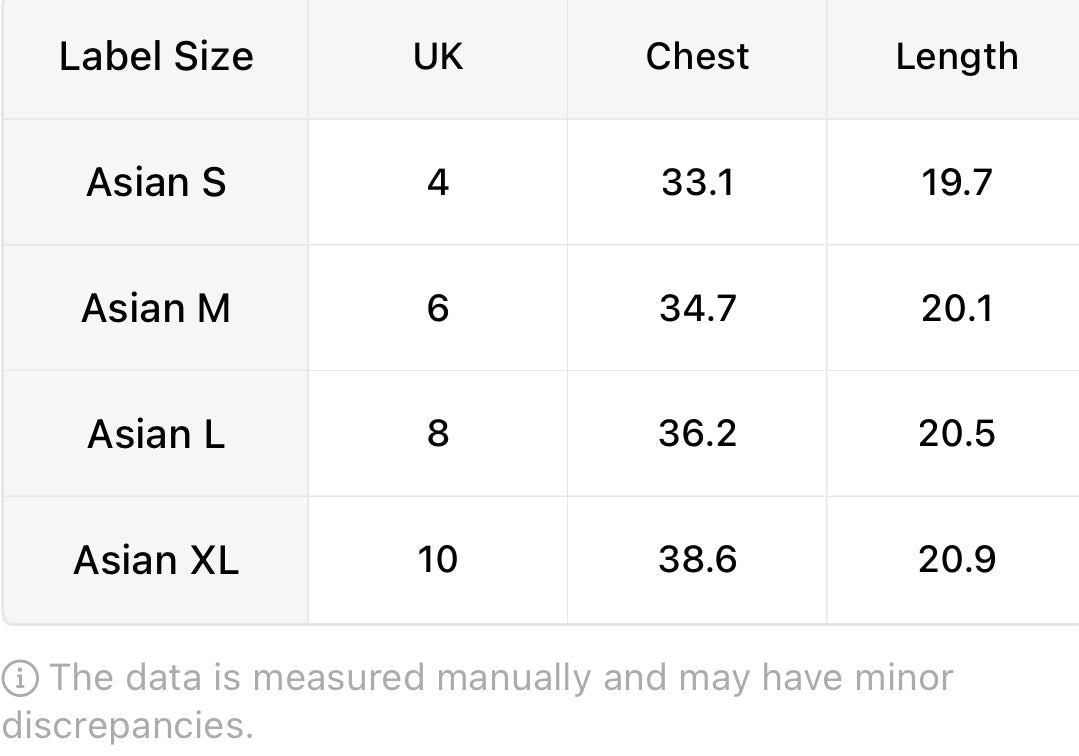Click UK size 8 cell
The image size is (1079, 756).
438,434
